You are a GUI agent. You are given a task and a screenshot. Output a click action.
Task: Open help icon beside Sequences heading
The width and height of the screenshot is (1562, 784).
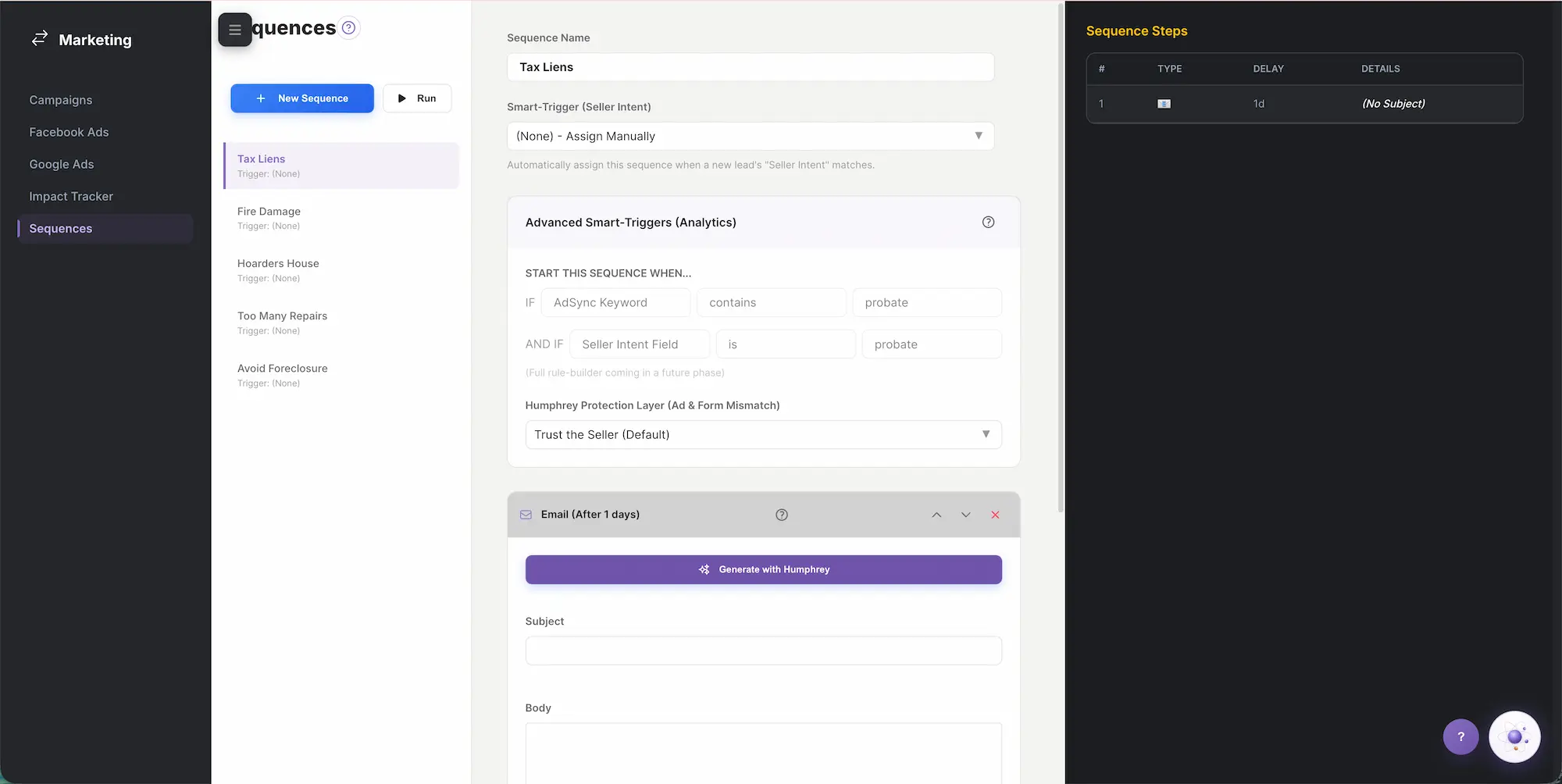(x=349, y=28)
